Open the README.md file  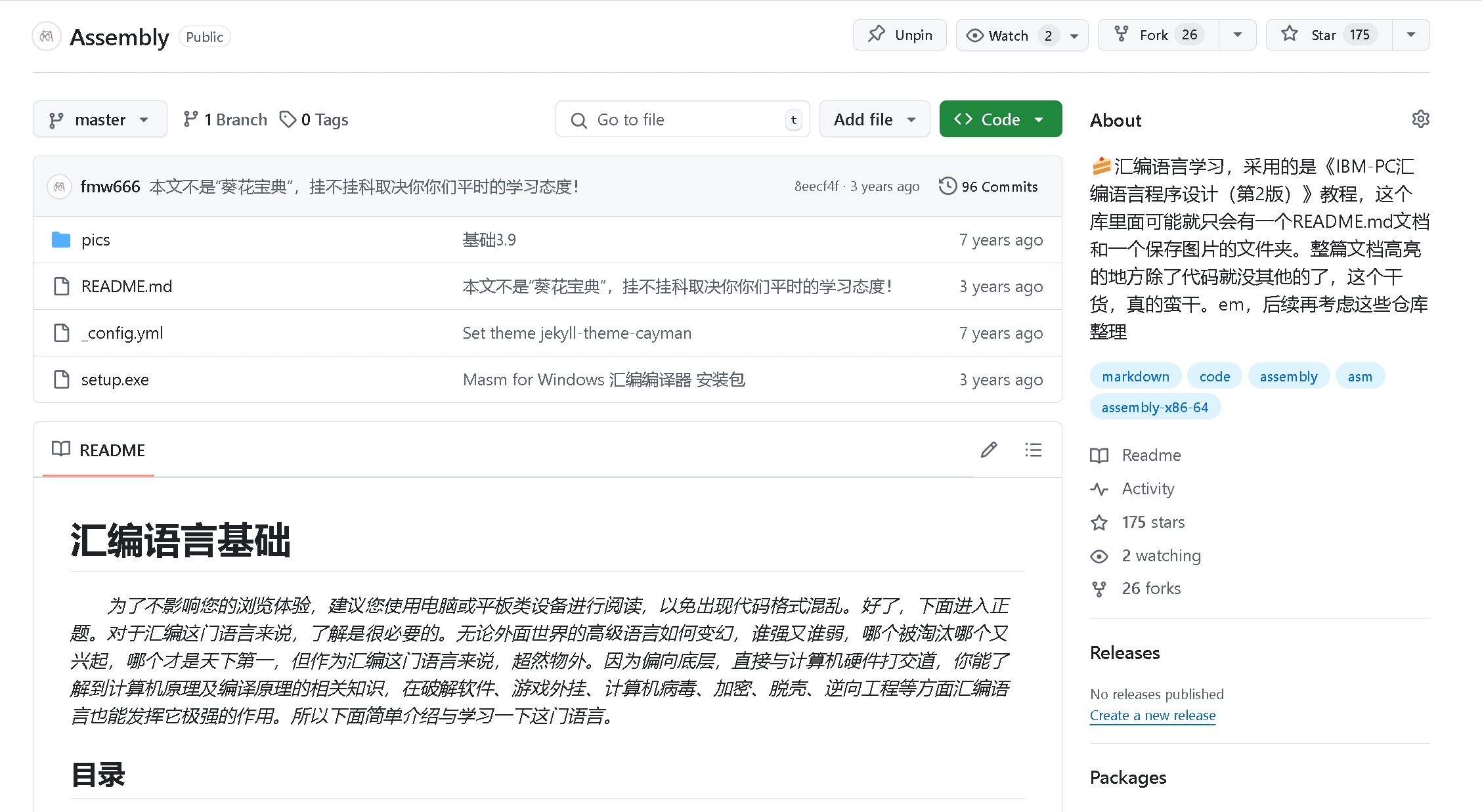127,286
